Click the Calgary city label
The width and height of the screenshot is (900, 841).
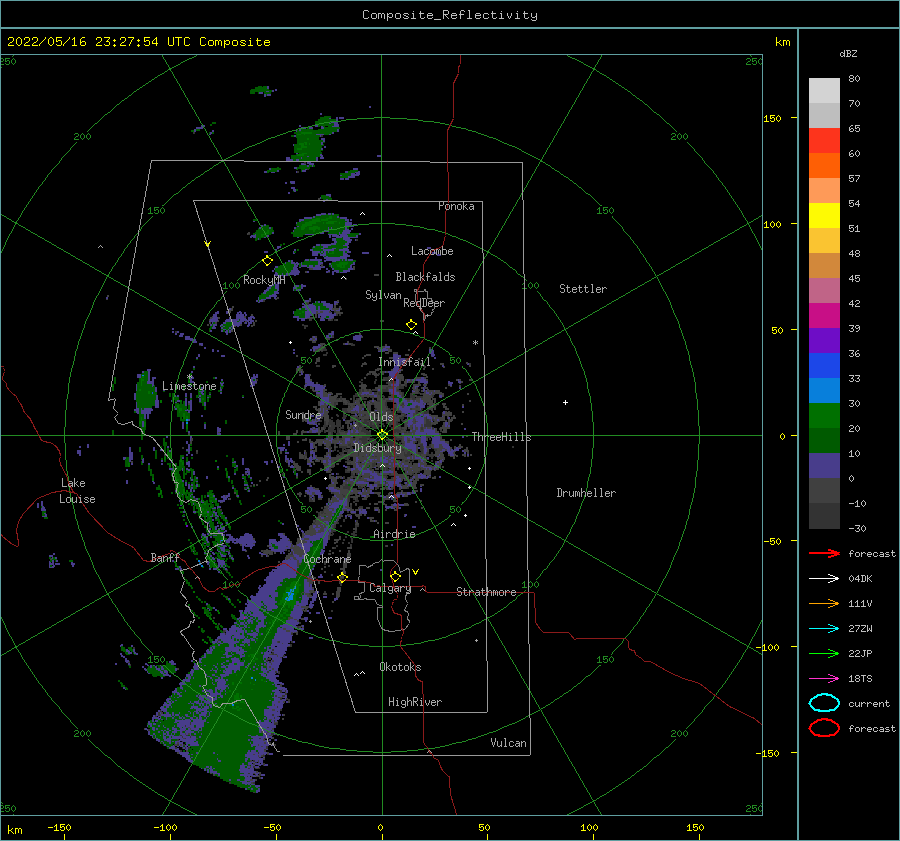tap(390, 588)
